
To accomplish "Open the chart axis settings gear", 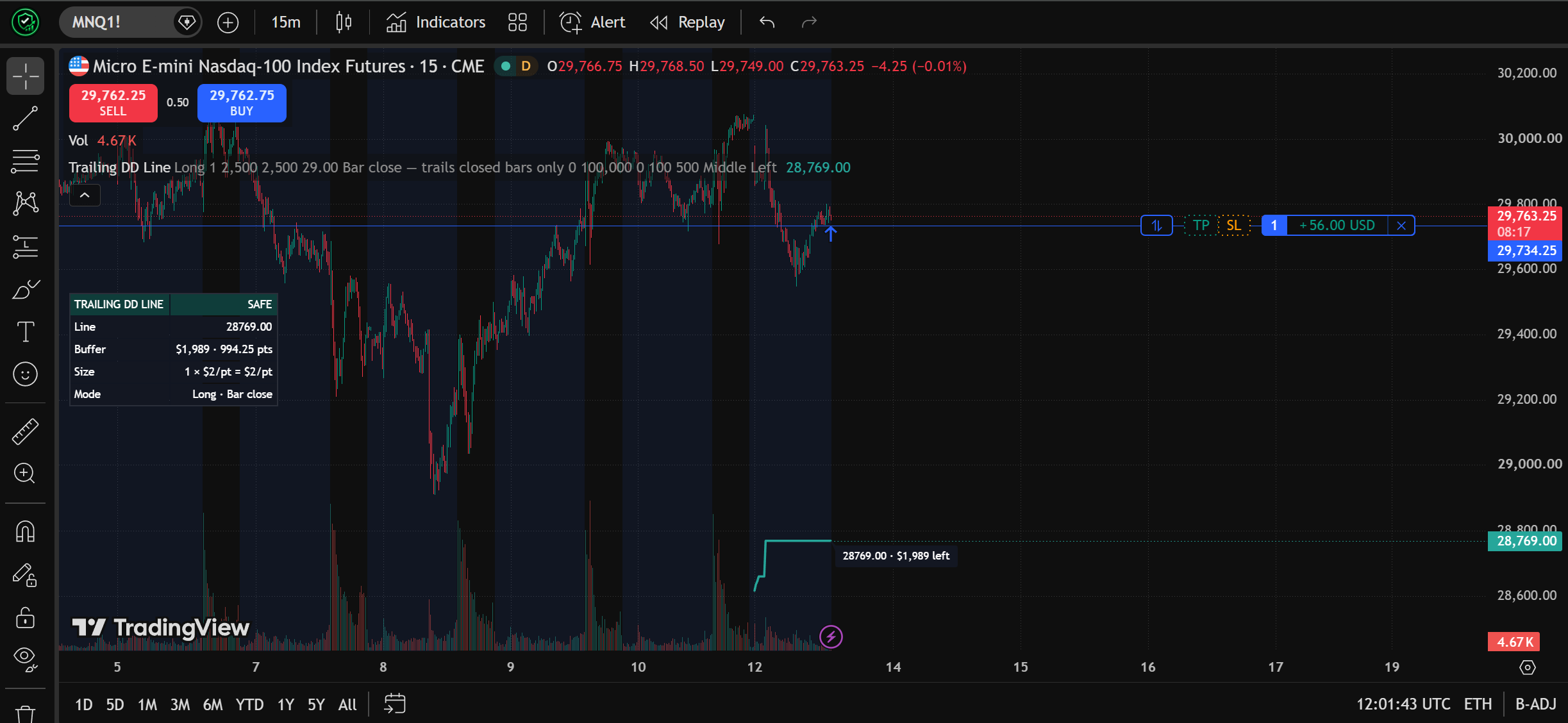I will tap(1528, 667).
